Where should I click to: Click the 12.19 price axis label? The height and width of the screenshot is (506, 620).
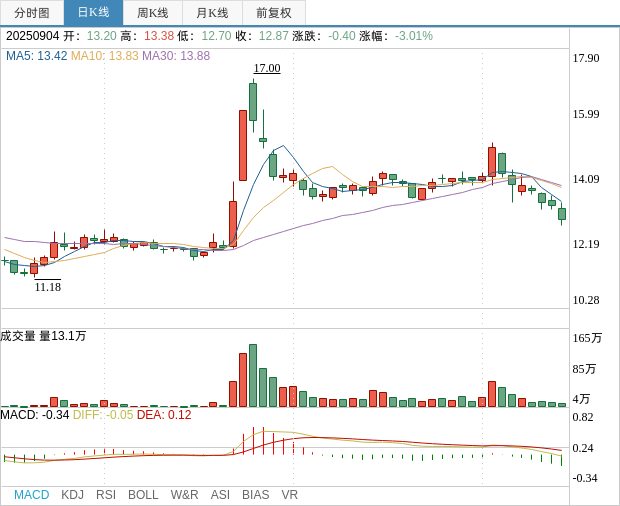[586, 244]
